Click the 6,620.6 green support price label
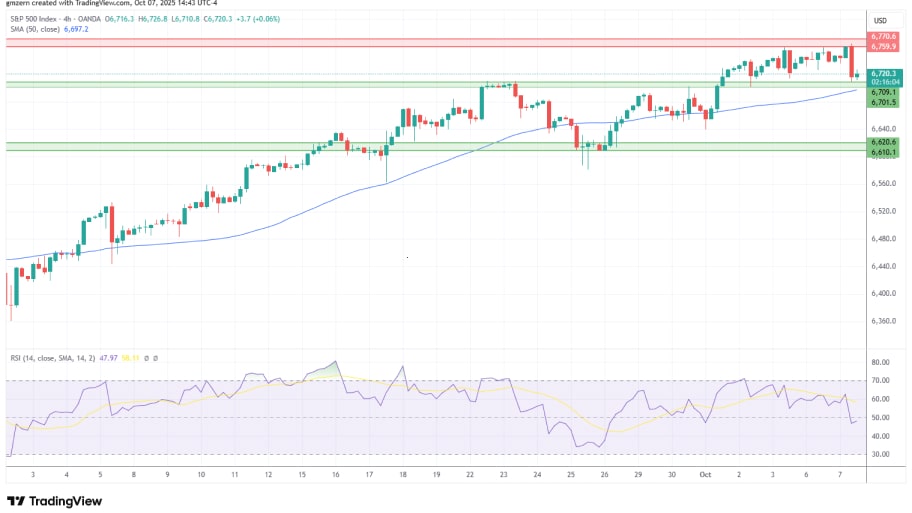Image resolution: width=912 pixels, height=513 pixels. pyautogui.click(x=883, y=142)
